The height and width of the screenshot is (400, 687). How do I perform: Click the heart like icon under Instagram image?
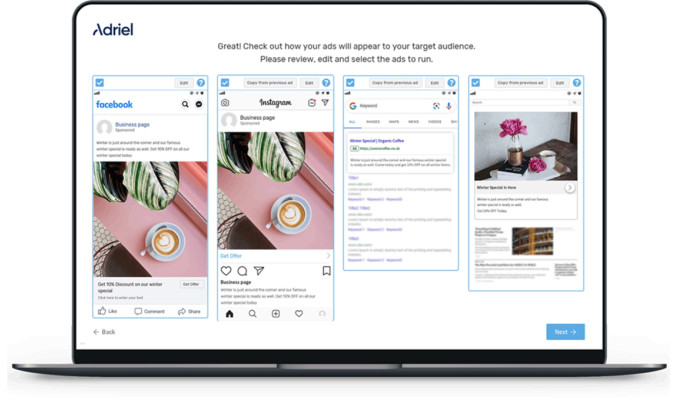226,271
